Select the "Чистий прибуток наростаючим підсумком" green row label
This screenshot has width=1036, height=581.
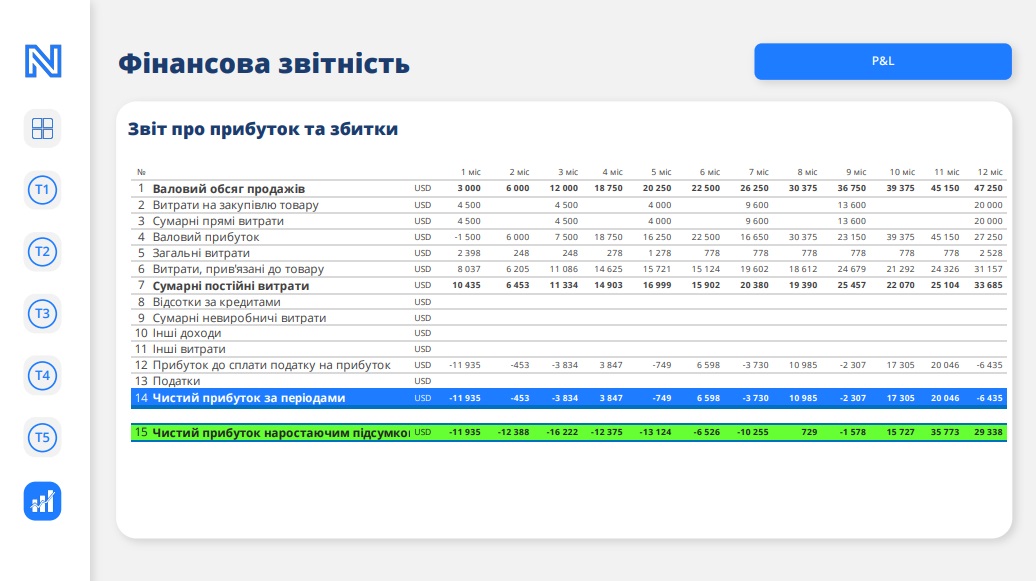281,432
